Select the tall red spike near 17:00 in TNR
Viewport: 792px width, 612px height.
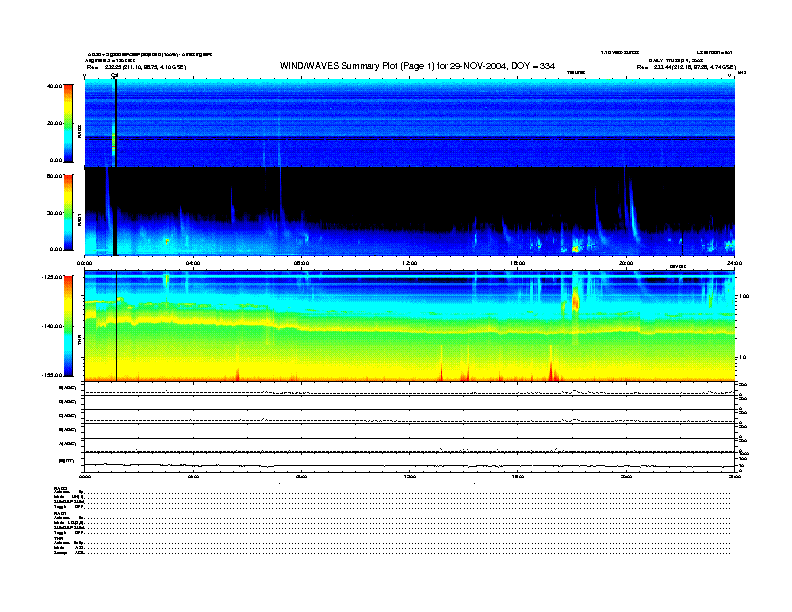tap(550, 368)
